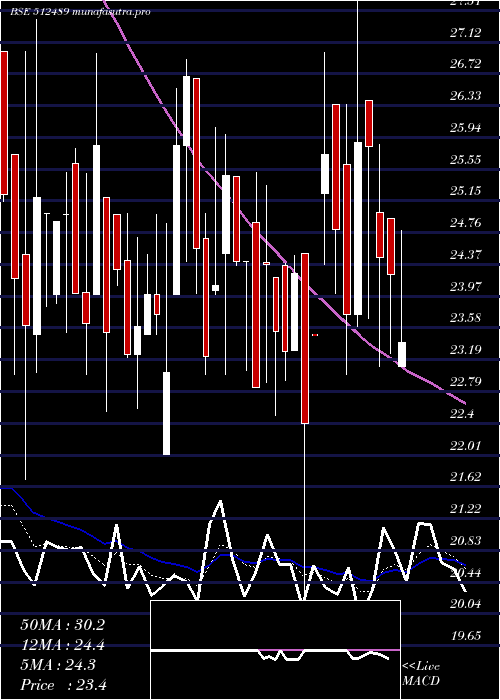Image resolution: width=500 pixels, height=700 pixels.
Task: Click the BSE 512489 munafasutra.pro title
Action: pyautogui.click(x=80, y=12)
